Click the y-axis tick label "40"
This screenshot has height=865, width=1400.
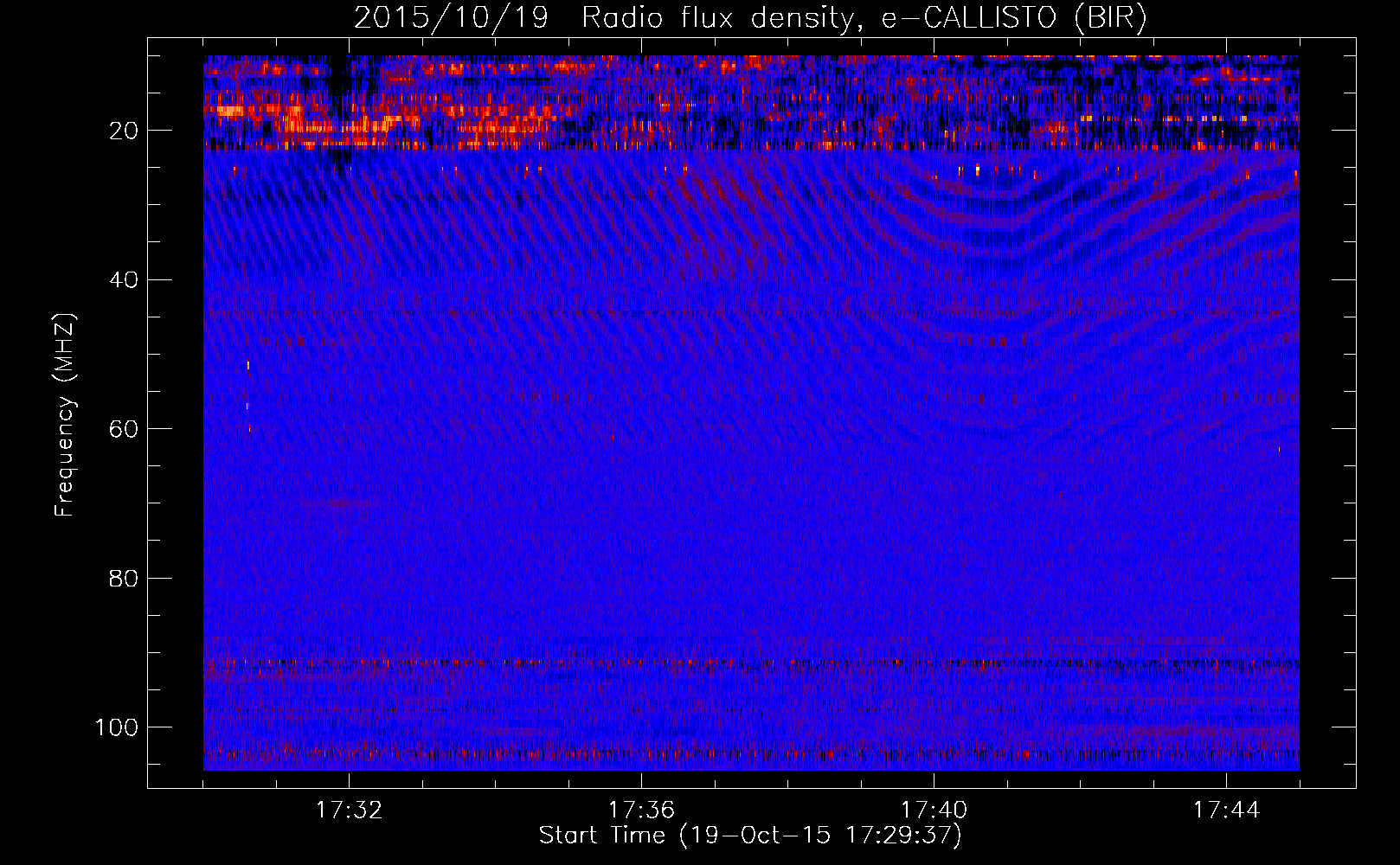[125, 280]
